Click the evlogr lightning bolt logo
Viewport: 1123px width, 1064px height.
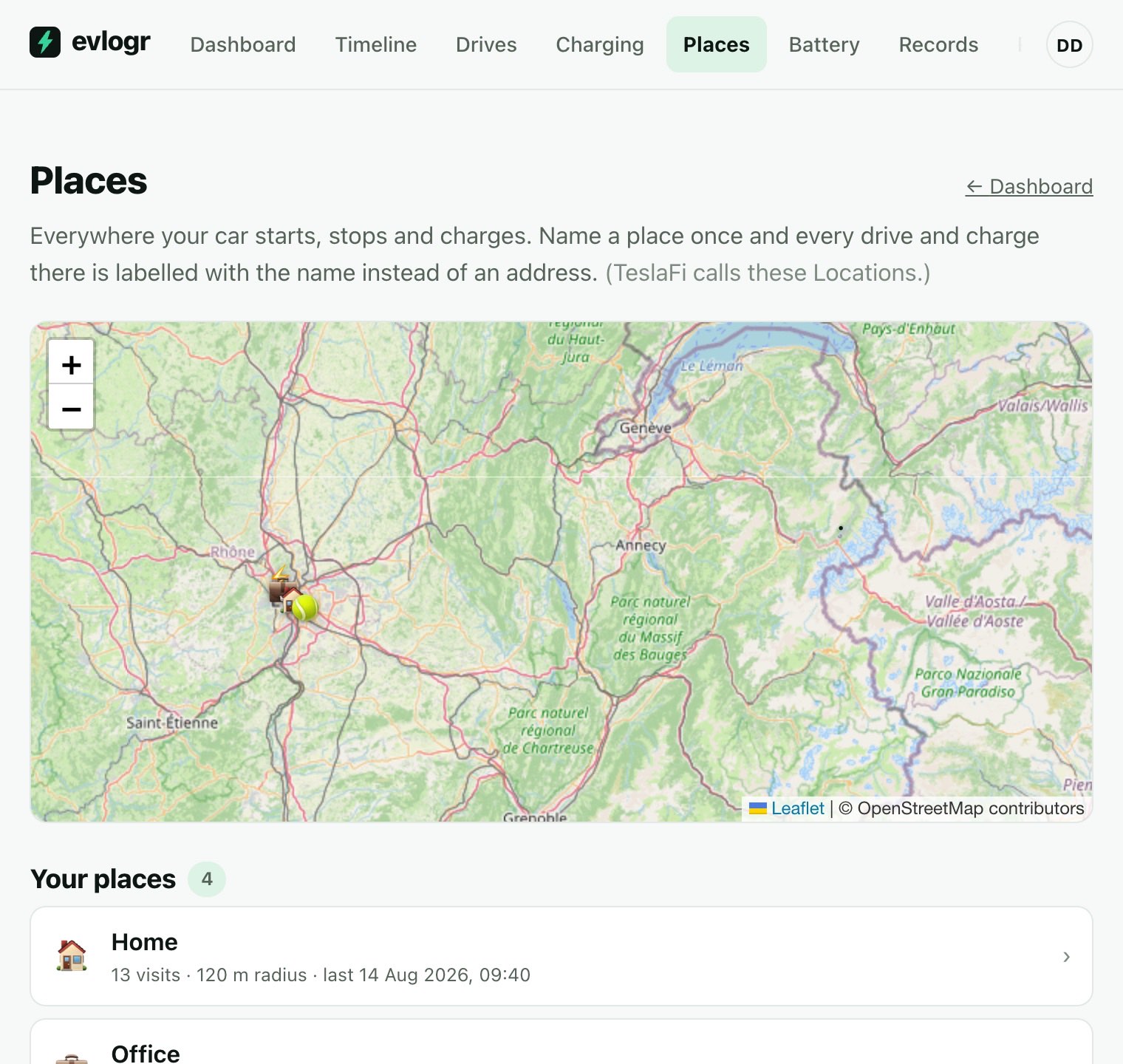click(x=45, y=42)
